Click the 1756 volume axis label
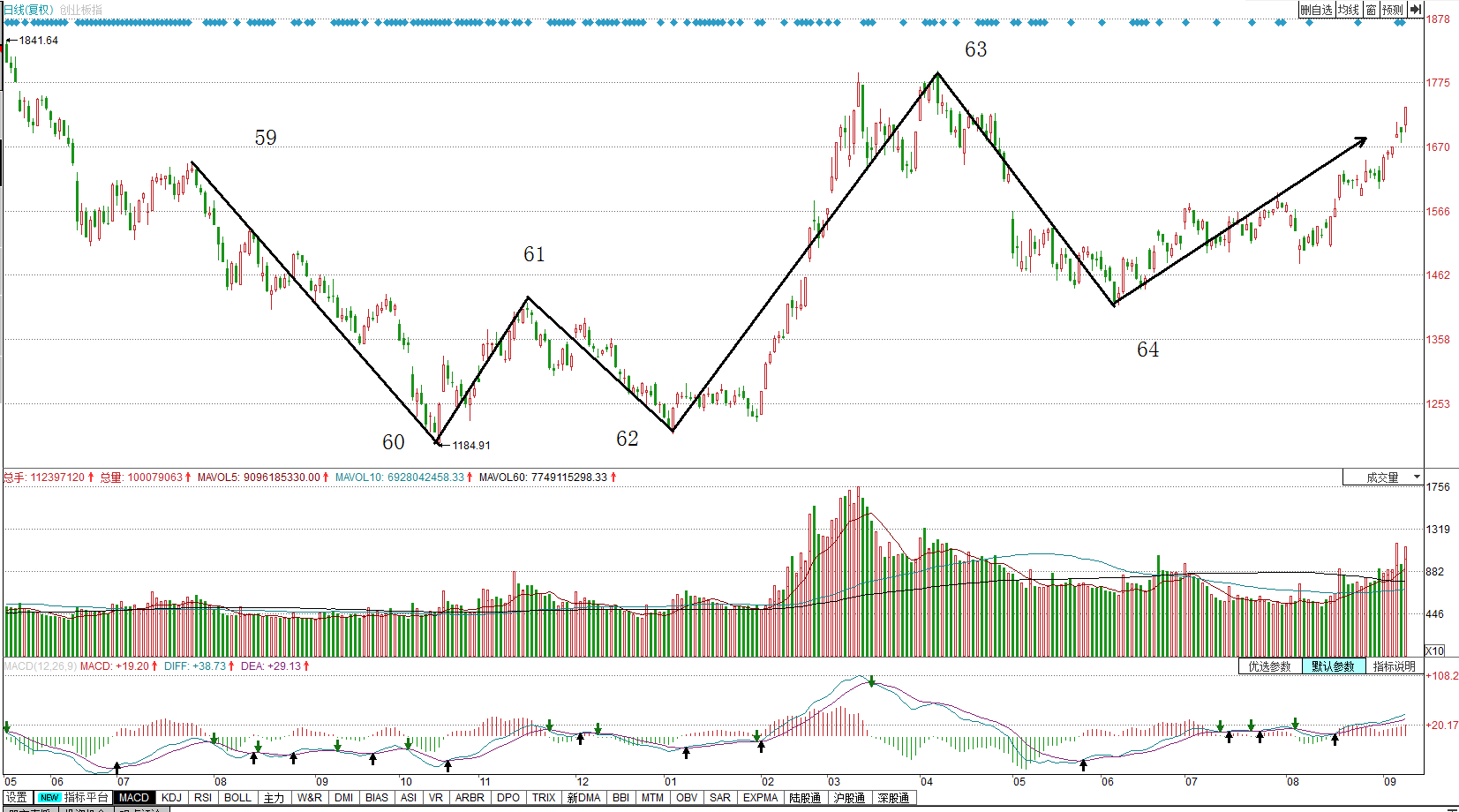 tap(1438, 487)
